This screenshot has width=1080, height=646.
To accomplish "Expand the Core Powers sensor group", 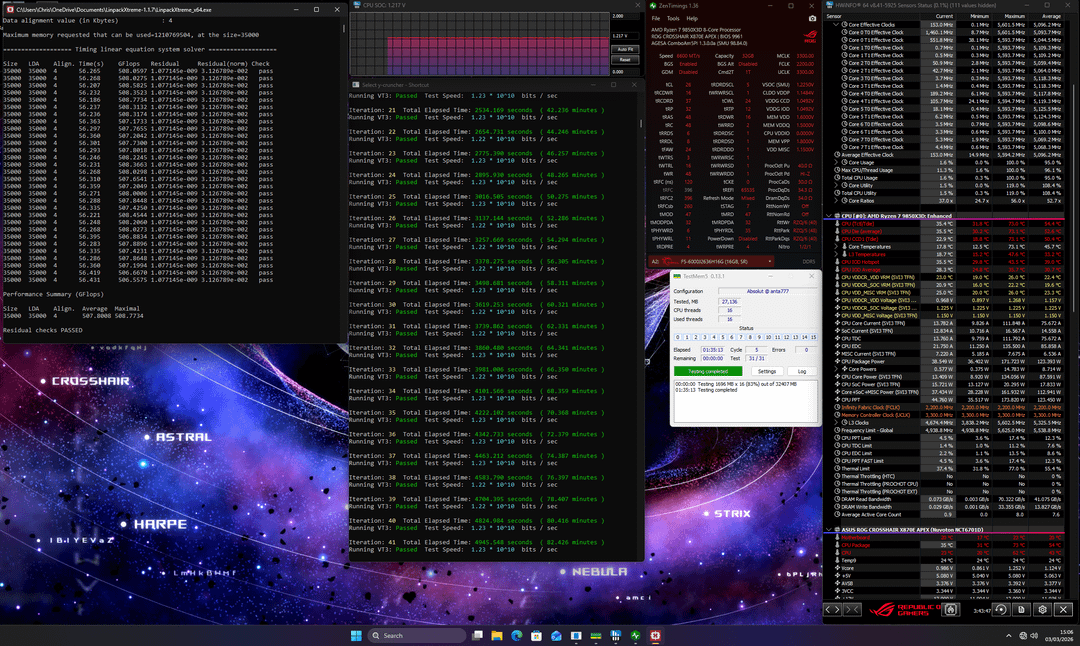I will [x=838, y=368].
